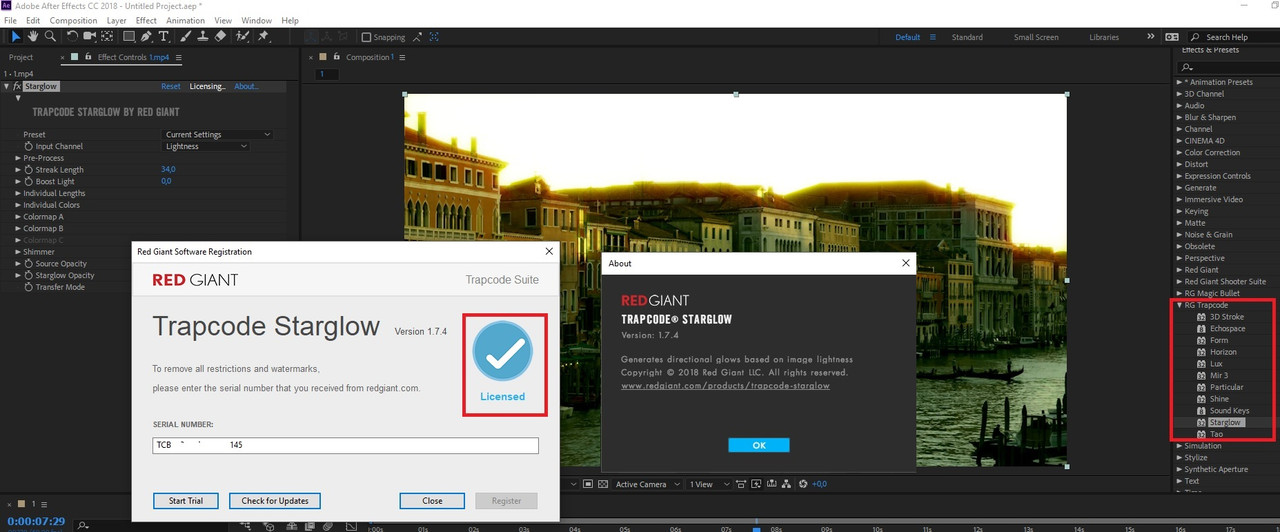Click Close in Red Giant registration dialog
The width and height of the screenshot is (1280, 532).
(x=432, y=501)
